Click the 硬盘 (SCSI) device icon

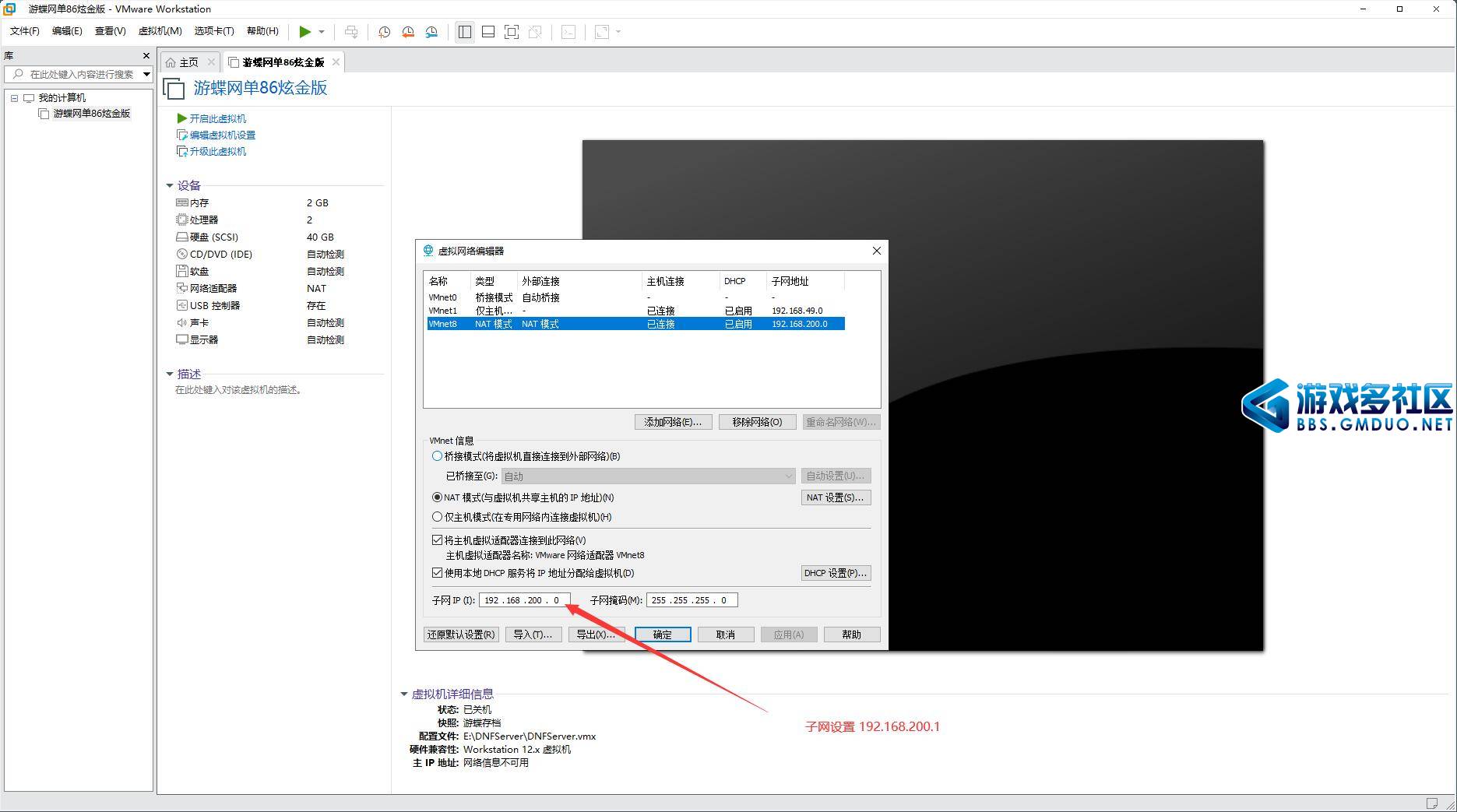[x=181, y=237]
